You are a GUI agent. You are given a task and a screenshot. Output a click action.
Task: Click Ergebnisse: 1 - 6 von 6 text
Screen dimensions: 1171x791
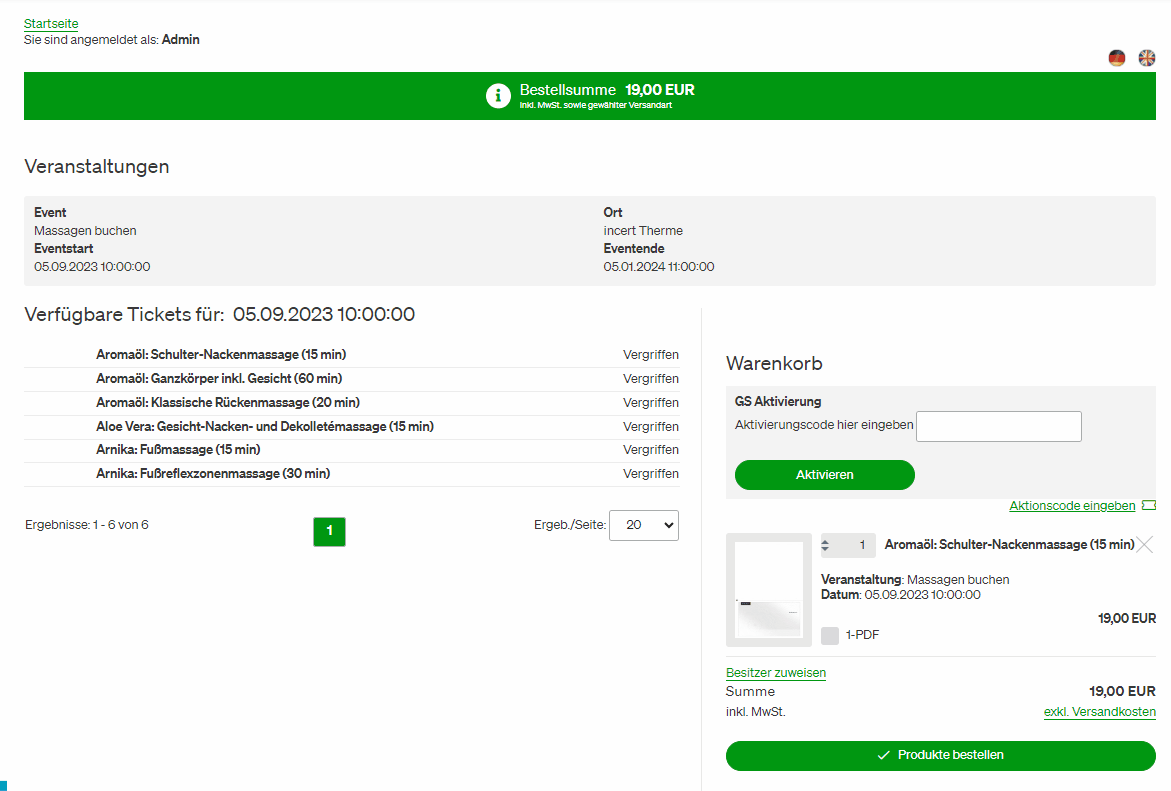(x=87, y=525)
